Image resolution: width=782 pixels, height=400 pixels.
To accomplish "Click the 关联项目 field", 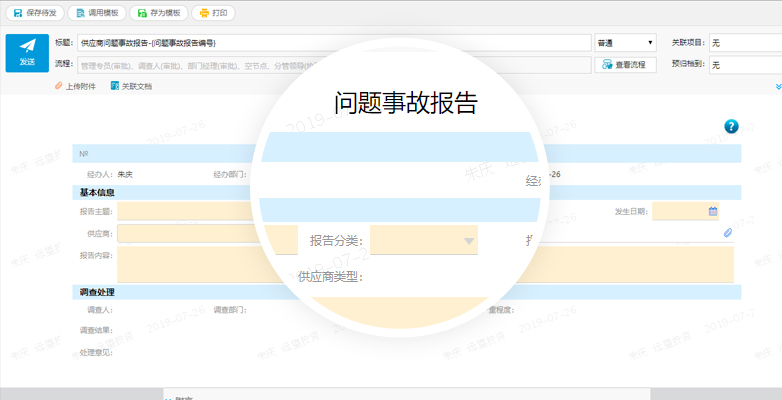I will click(745, 43).
